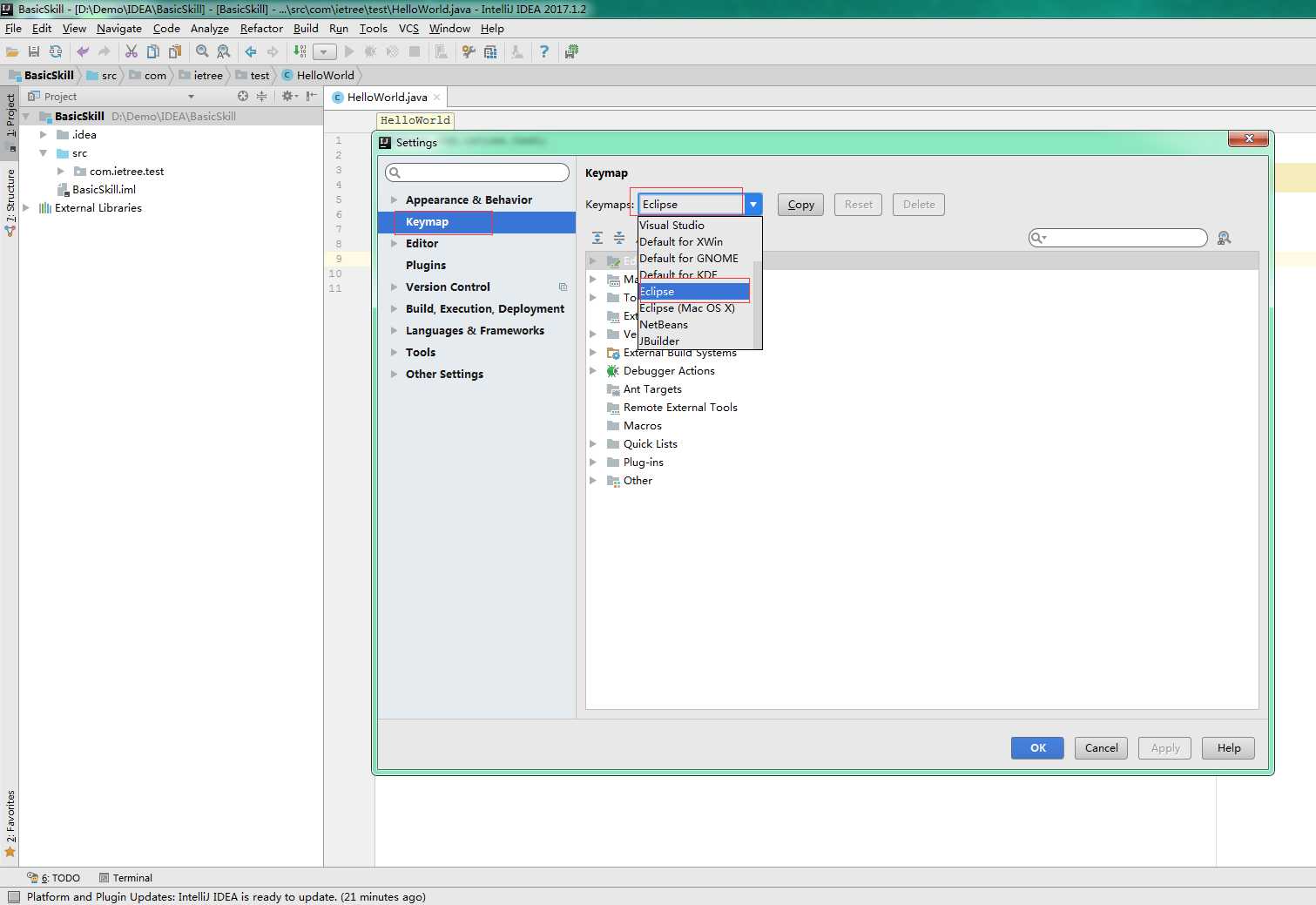Viewport: 1316px width, 905px height.
Task: Click the Back navigation arrow icon
Action: (x=251, y=52)
